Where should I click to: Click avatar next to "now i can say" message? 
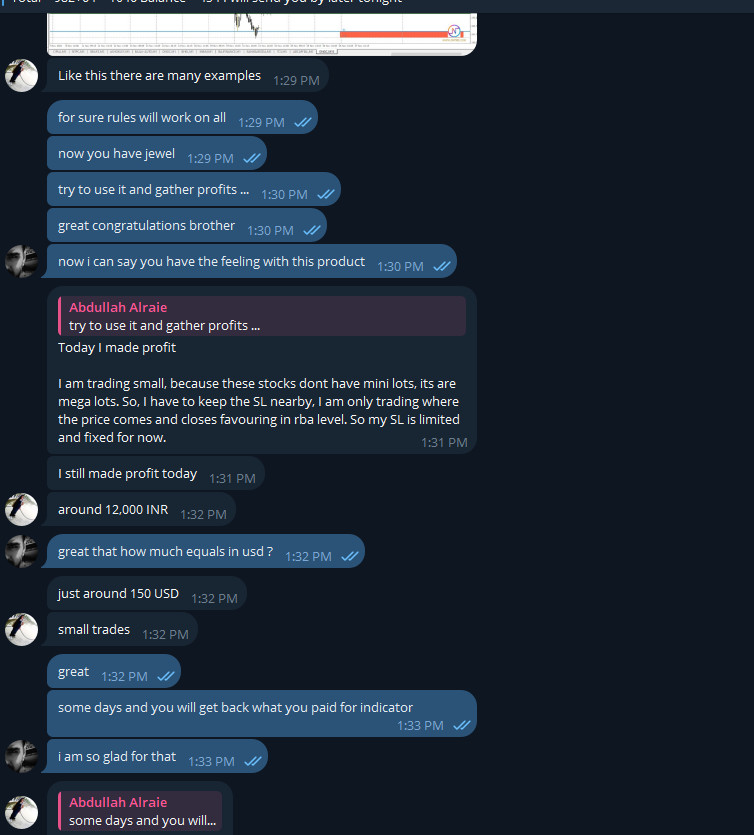click(21, 262)
